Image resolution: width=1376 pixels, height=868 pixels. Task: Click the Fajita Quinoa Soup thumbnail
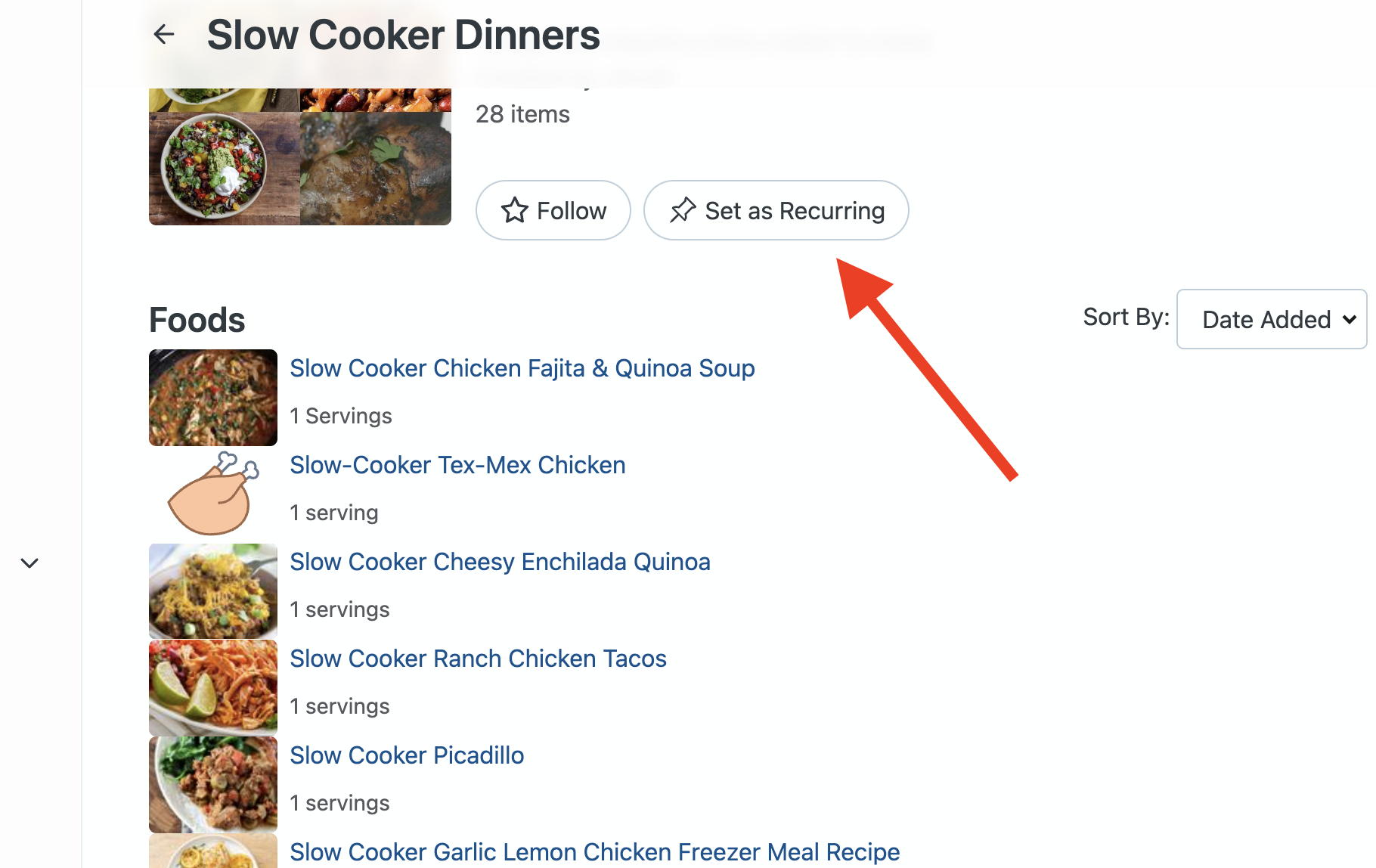tap(213, 397)
